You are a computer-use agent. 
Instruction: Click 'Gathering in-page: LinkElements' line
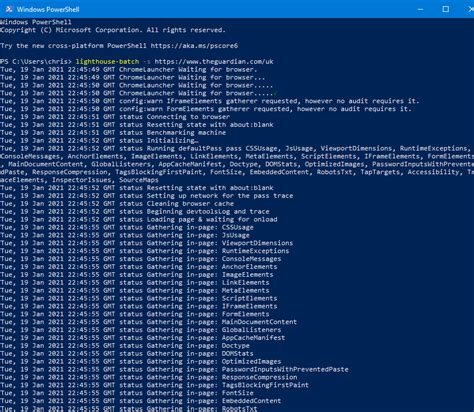click(x=135, y=283)
